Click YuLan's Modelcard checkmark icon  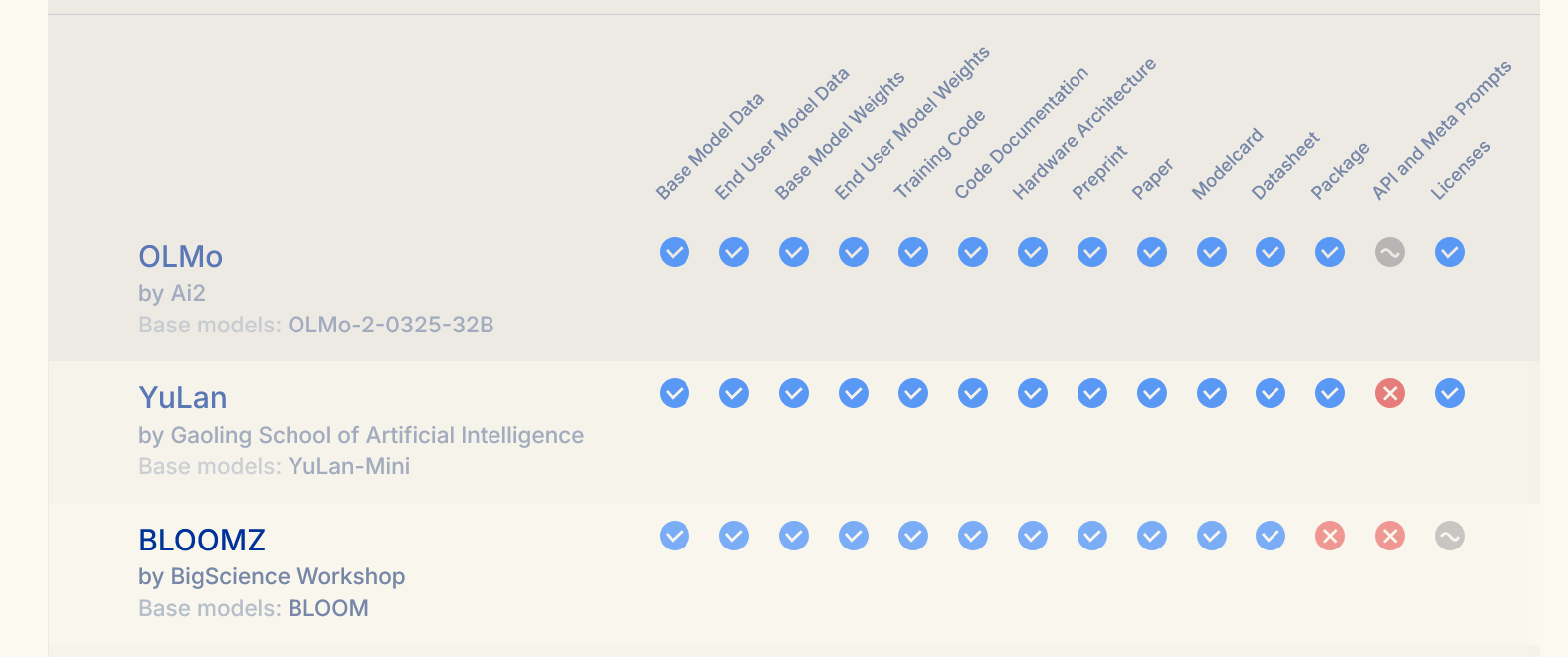click(x=1212, y=393)
